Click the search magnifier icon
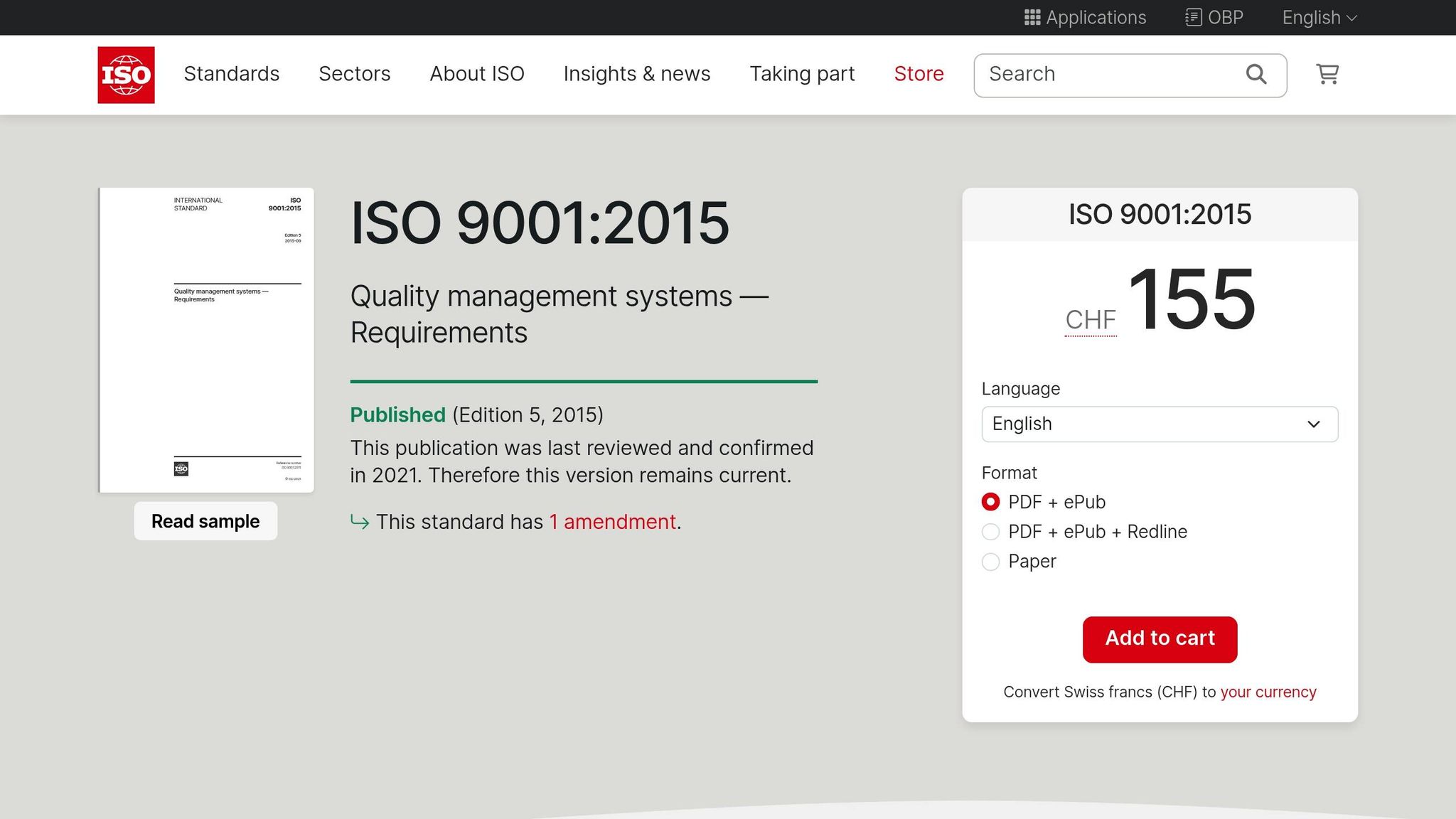 click(x=1256, y=74)
